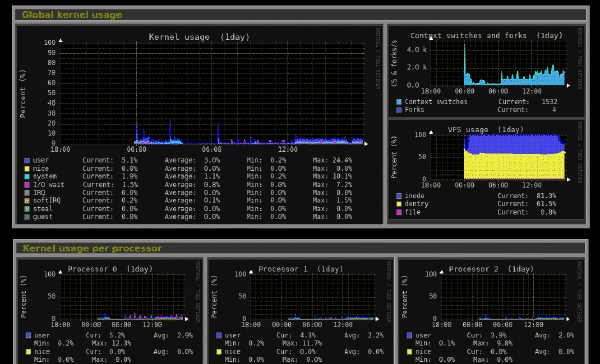This screenshot has width=600, height=364.
Task: Open the Processor 2 (1day) graph
Action: pos(491,312)
